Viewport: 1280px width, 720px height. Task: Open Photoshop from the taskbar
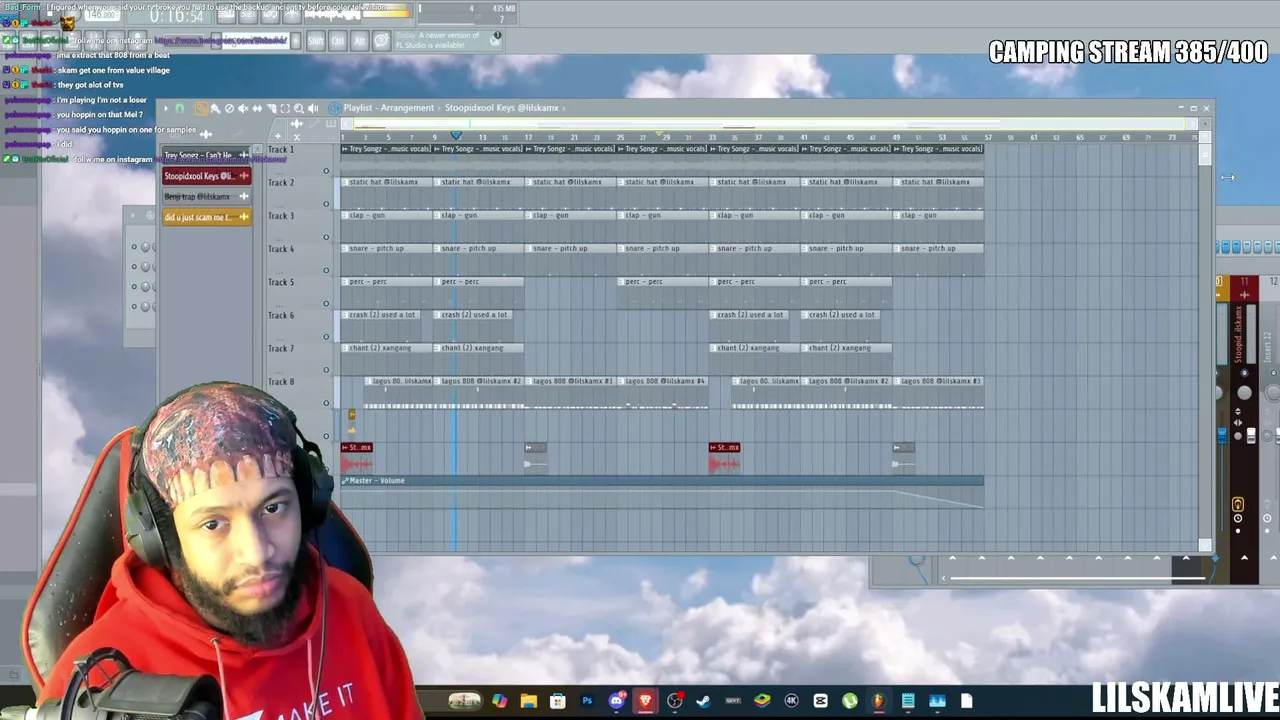tap(588, 701)
